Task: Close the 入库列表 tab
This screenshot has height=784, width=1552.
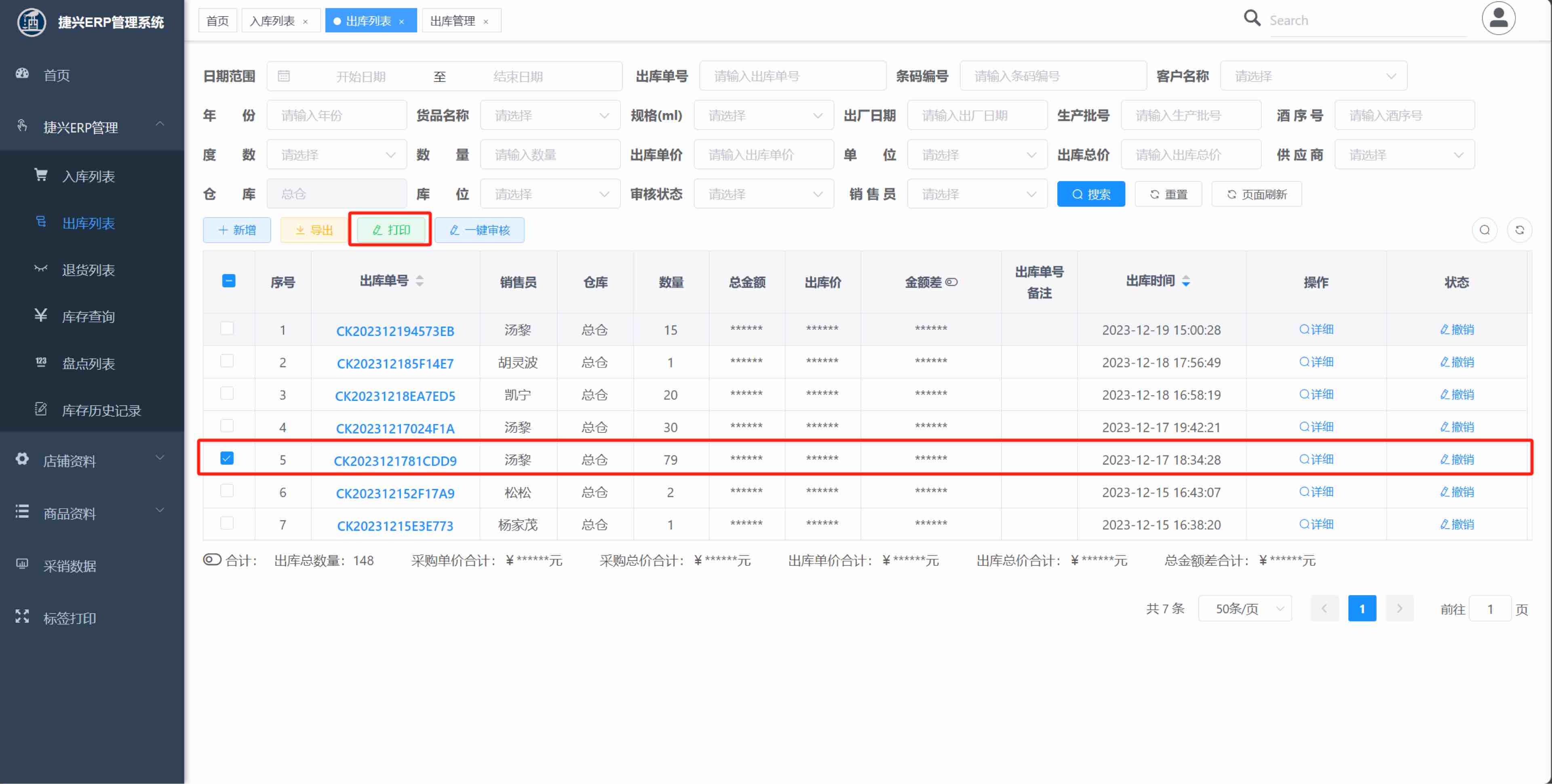Action: pos(306,22)
